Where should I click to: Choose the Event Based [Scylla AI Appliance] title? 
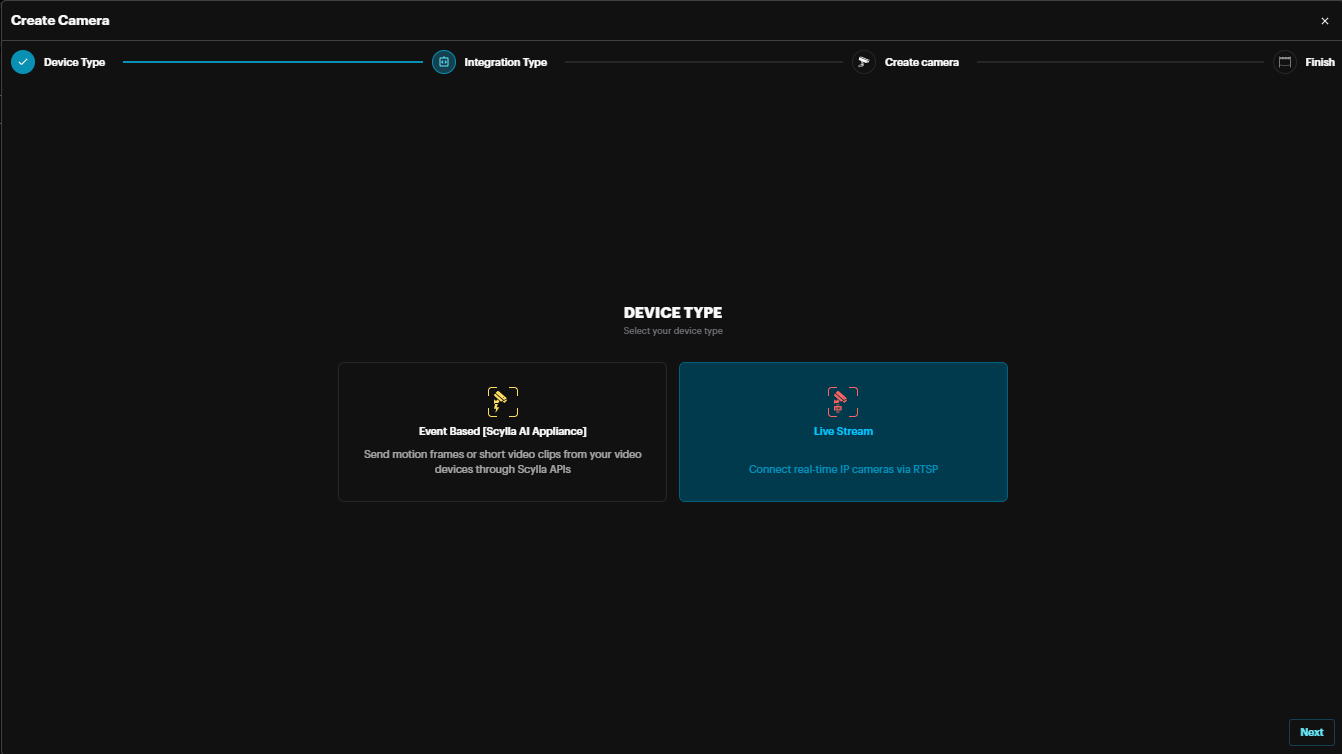502,431
